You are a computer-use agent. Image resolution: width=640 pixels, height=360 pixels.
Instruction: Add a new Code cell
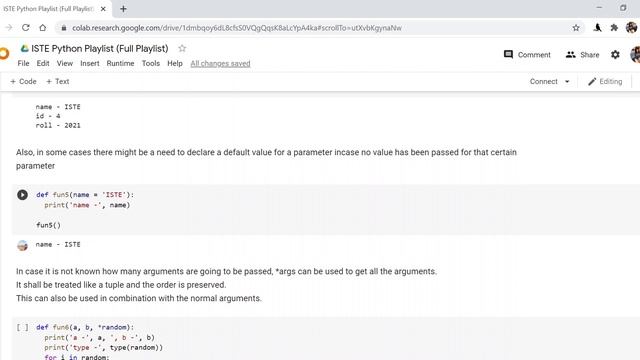23,82
